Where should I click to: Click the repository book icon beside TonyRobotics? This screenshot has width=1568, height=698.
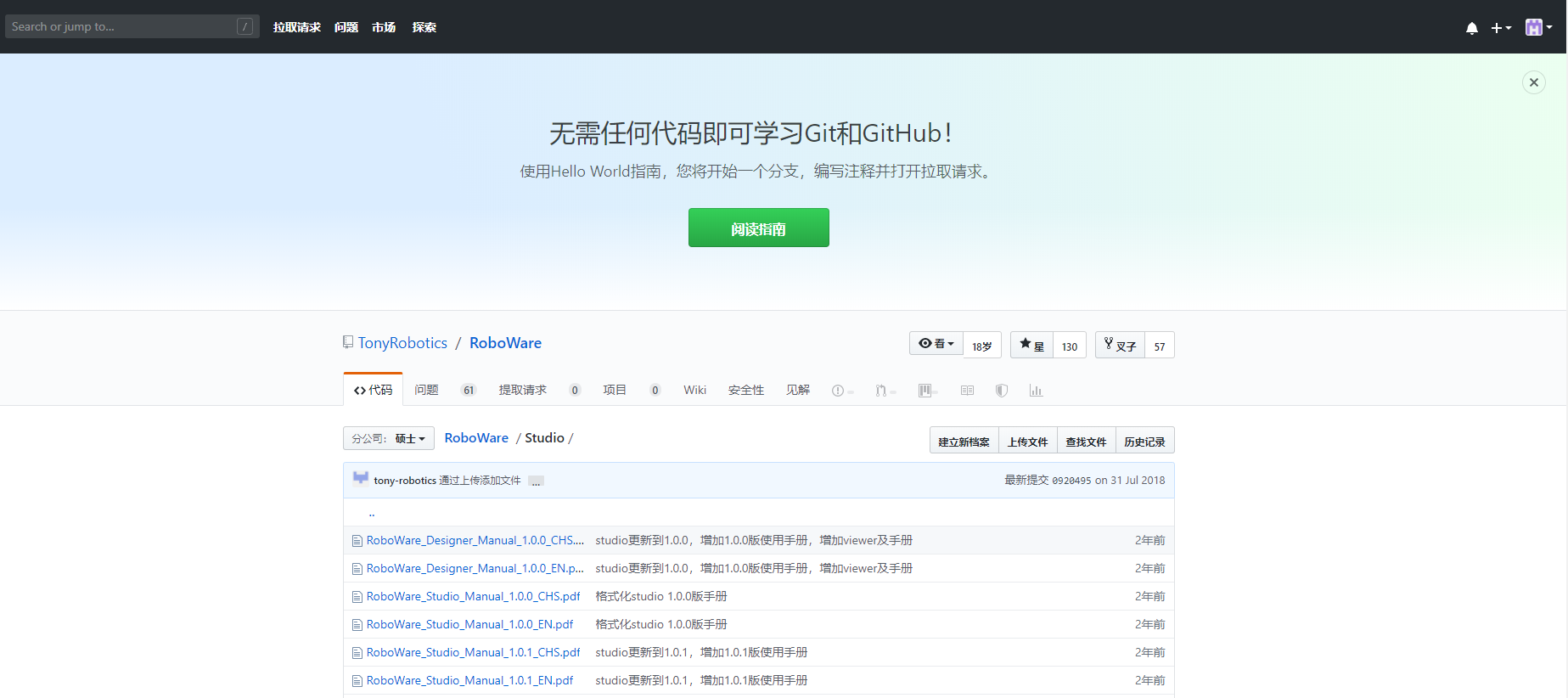click(x=348, y=342)
